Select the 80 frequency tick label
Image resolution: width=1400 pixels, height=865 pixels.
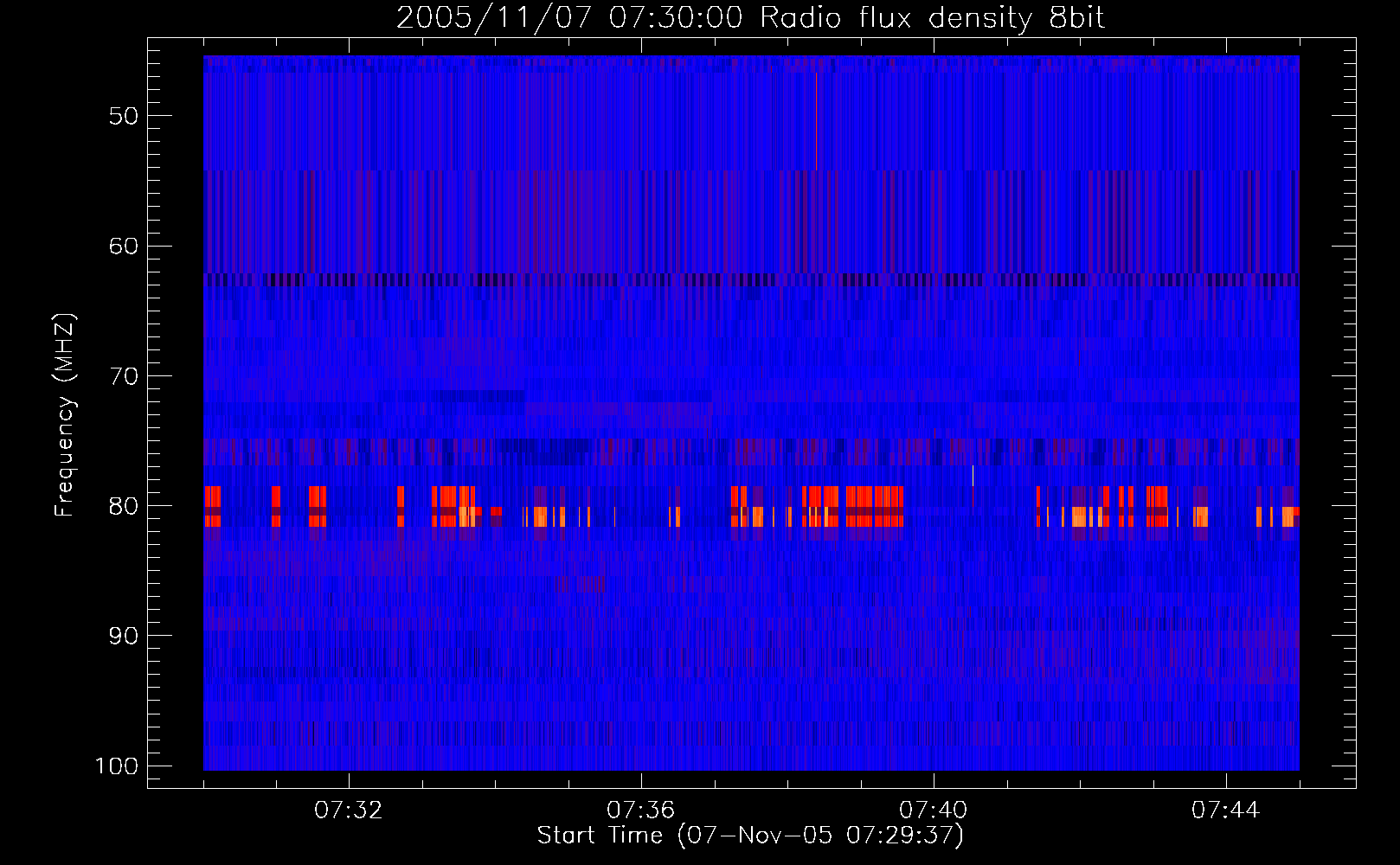tap(124, 506)
